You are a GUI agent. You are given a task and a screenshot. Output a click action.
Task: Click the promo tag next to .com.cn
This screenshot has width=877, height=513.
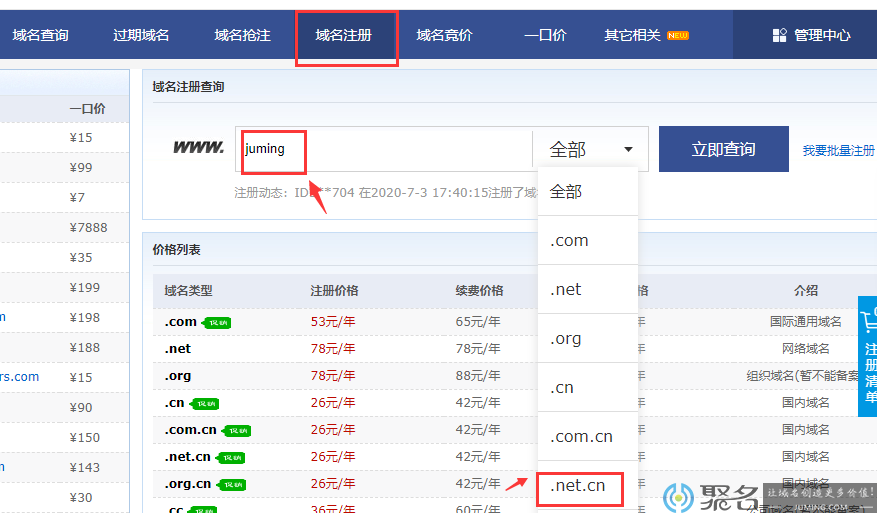[x=237, y=431]
